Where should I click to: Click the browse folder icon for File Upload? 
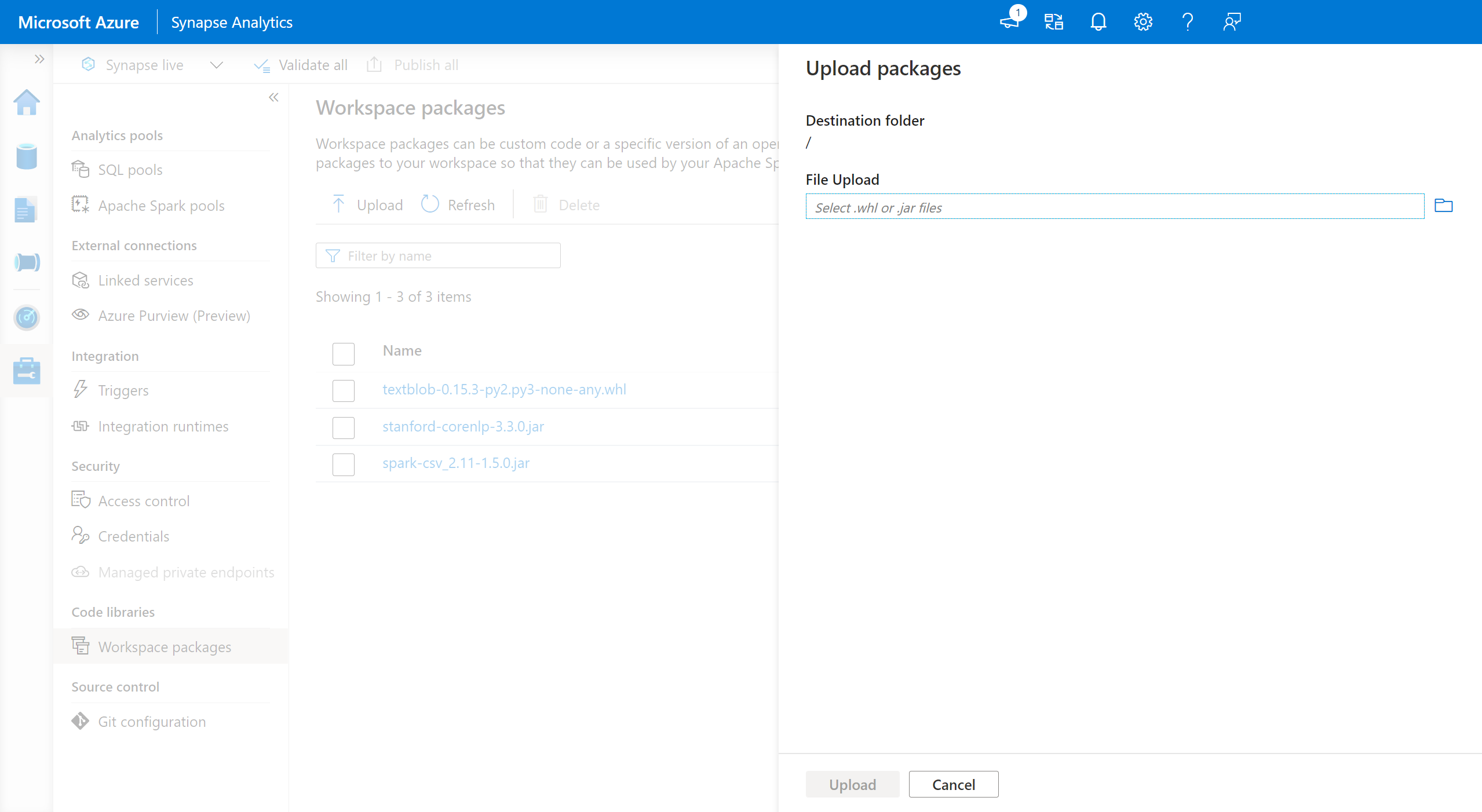tap(1443, 206)
